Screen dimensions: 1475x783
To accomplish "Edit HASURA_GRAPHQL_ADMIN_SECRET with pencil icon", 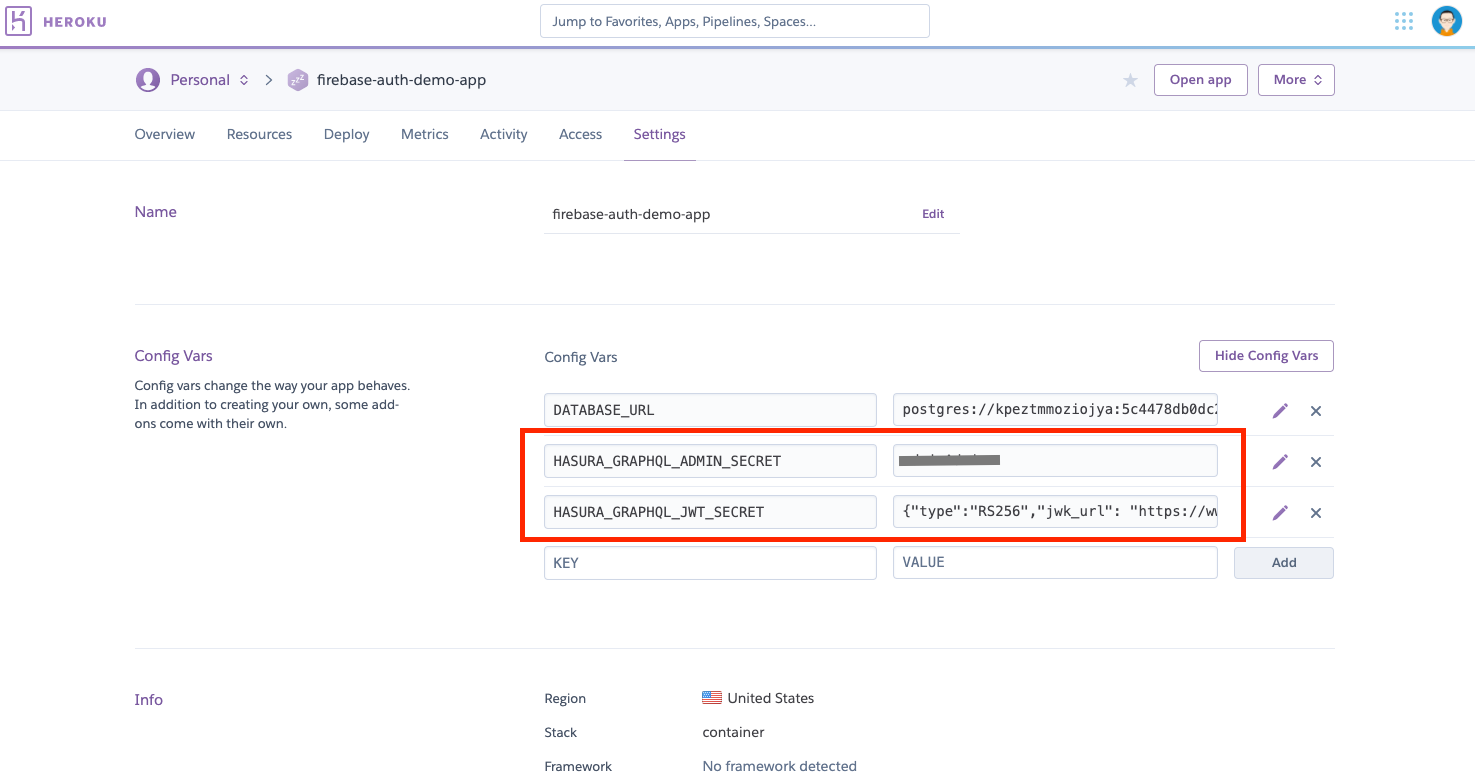I will pyautogui.click(x=1280, y=462).
